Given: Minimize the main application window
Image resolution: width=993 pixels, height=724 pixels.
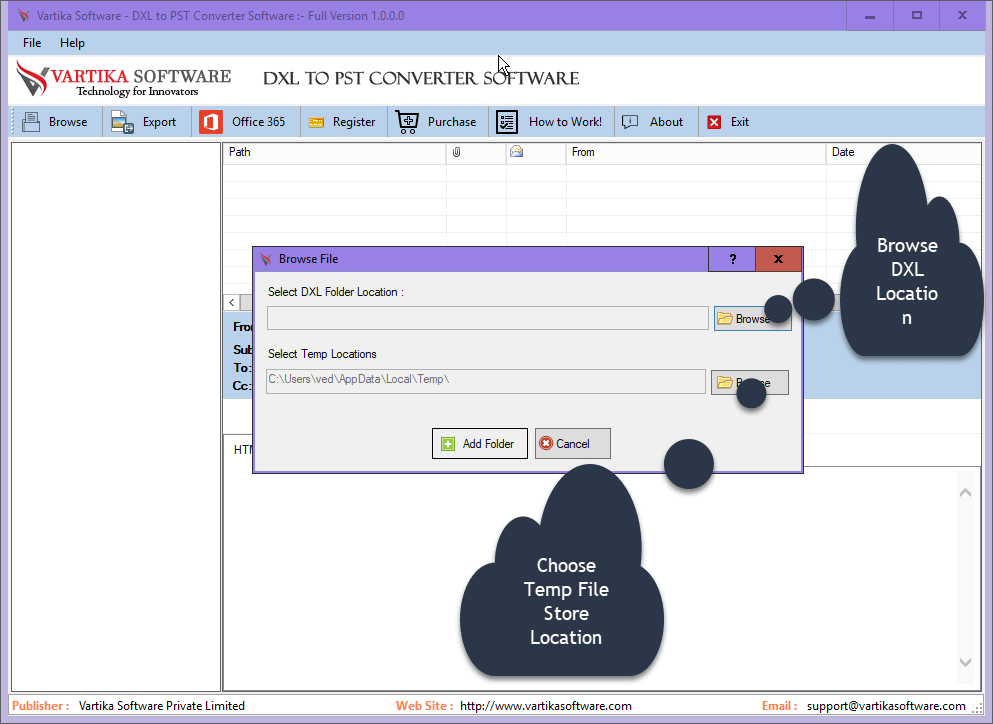Looking at the screenshot, I should [x=870, y=15].
